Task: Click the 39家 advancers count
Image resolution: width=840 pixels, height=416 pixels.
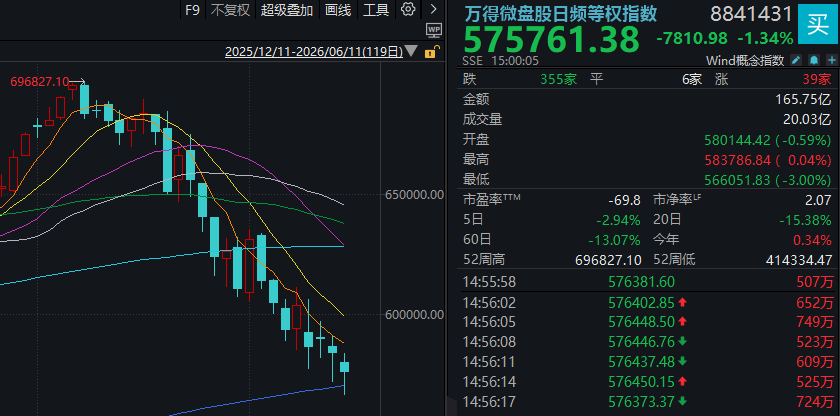Action: 817,80
